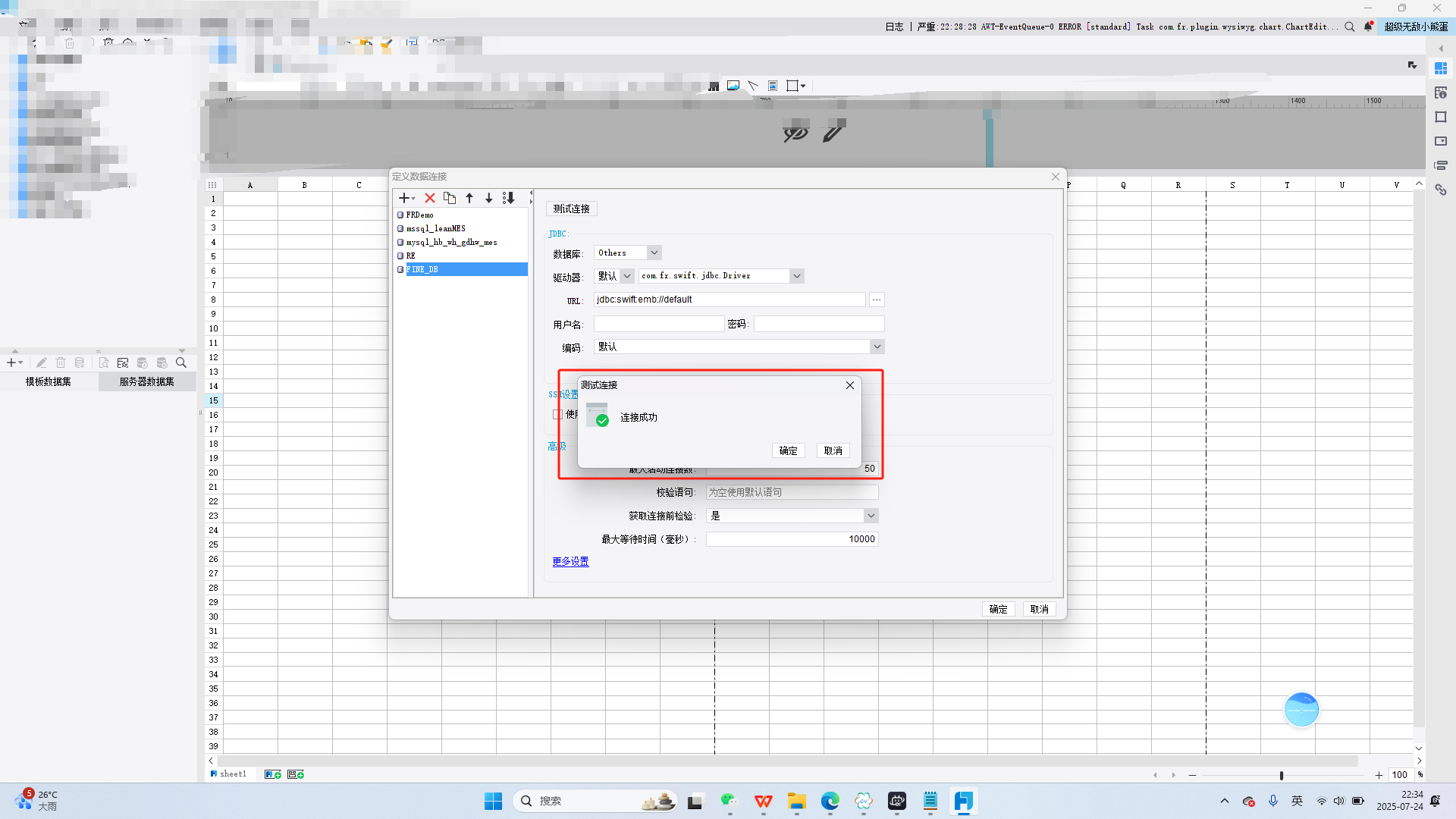The height and width of the screenshot is (819, 1456).
Task: Copy the selected data connection
Action: click(x=450, y=198)
